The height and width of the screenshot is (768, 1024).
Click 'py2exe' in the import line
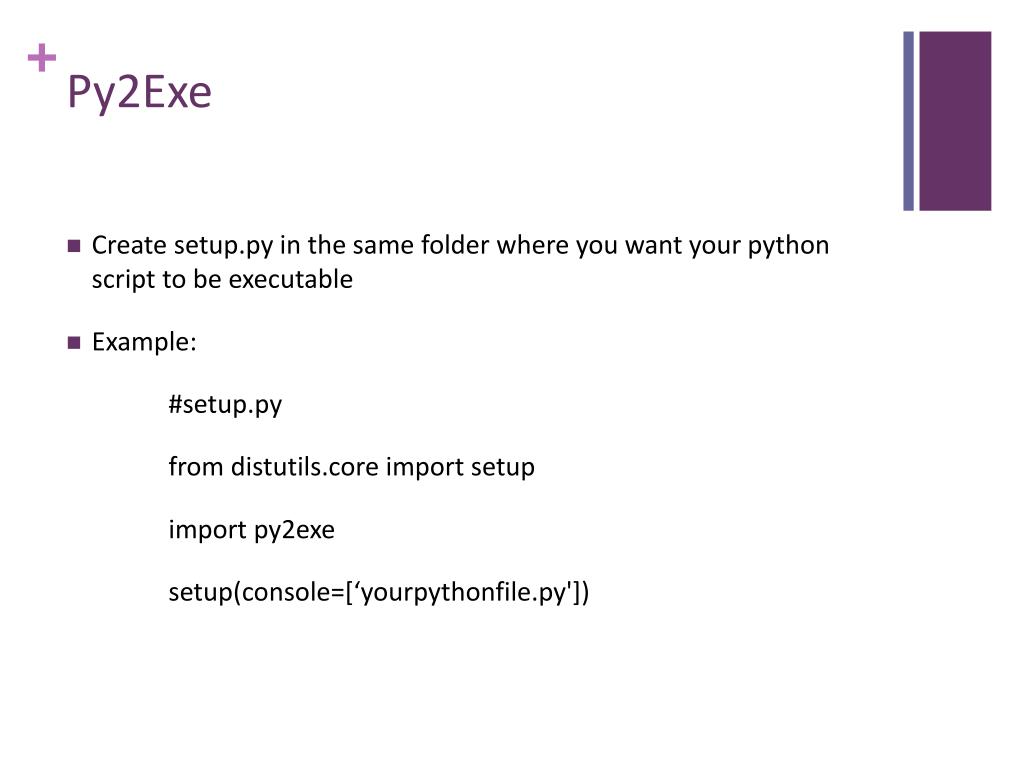pos(294,532)
